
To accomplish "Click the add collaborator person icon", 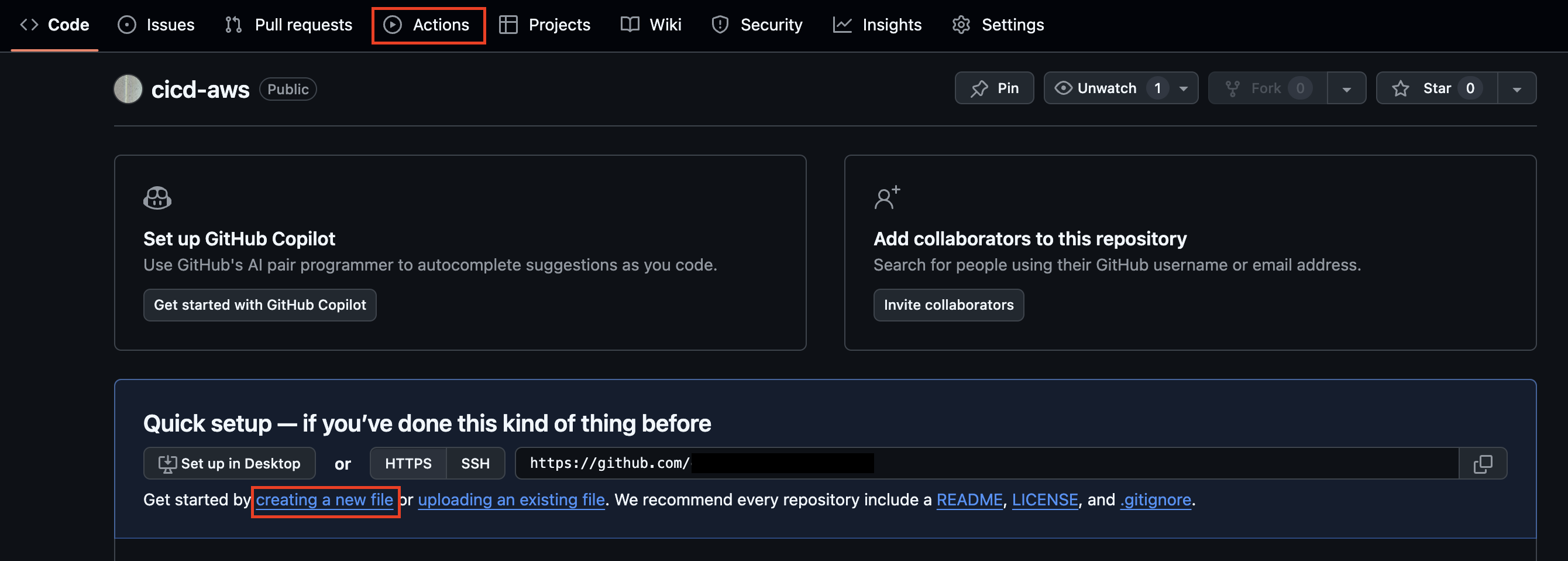I will pyautogui.click(x=887, y=197).
